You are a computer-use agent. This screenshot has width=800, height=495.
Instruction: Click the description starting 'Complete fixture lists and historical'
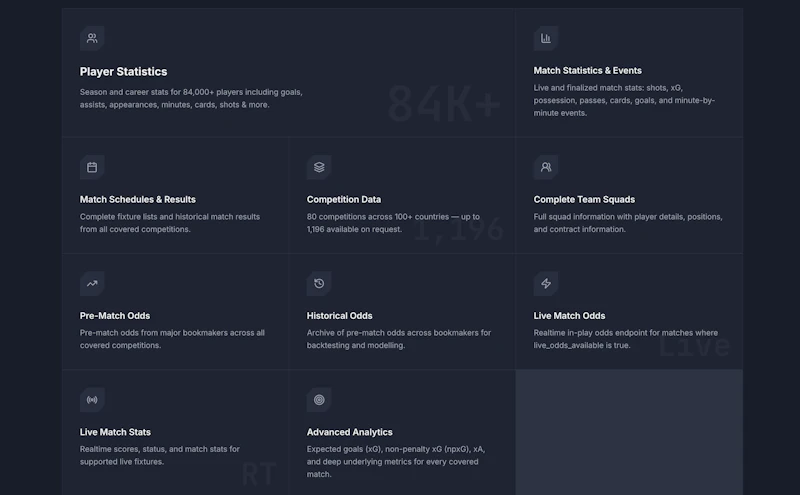(170, 223)
